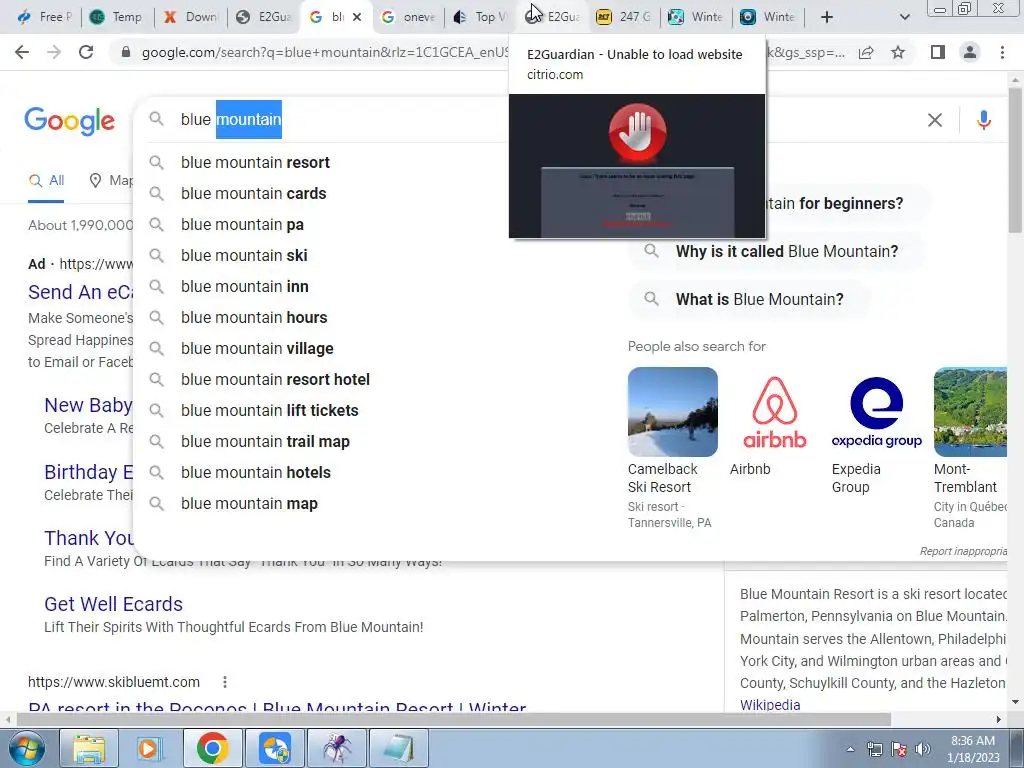The height and width of the screenshot is (768, 1024).
Task: Select suggestion blue mountain inn
Action: [x=245, y=287]
